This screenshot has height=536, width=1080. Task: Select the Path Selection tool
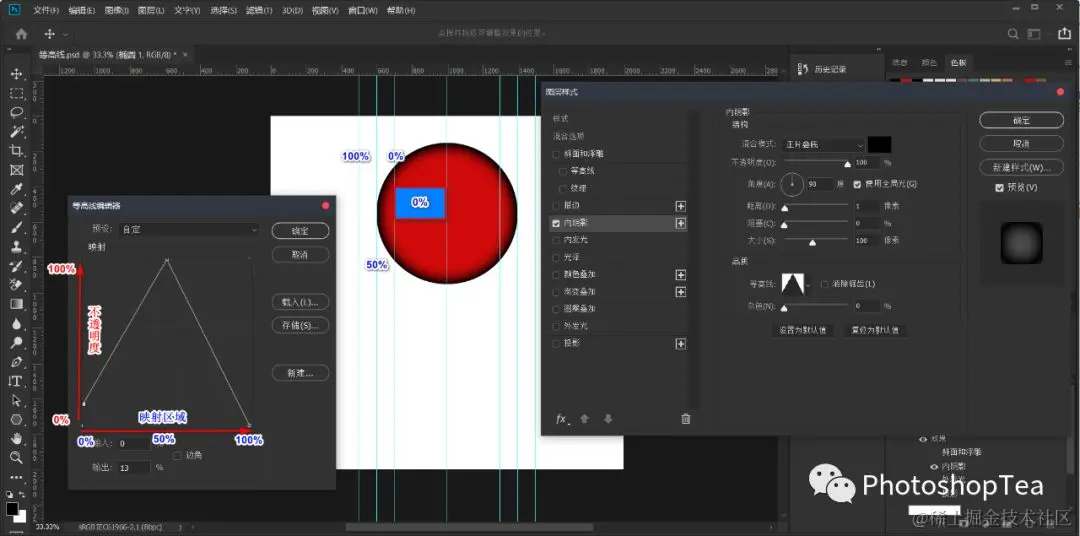(x=17, y=400)
